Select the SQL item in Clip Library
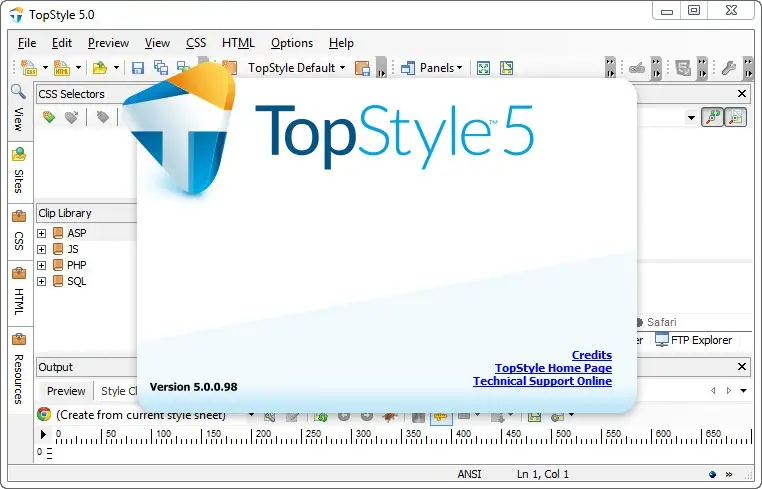The image size is (762, 489). click(77, 281)
